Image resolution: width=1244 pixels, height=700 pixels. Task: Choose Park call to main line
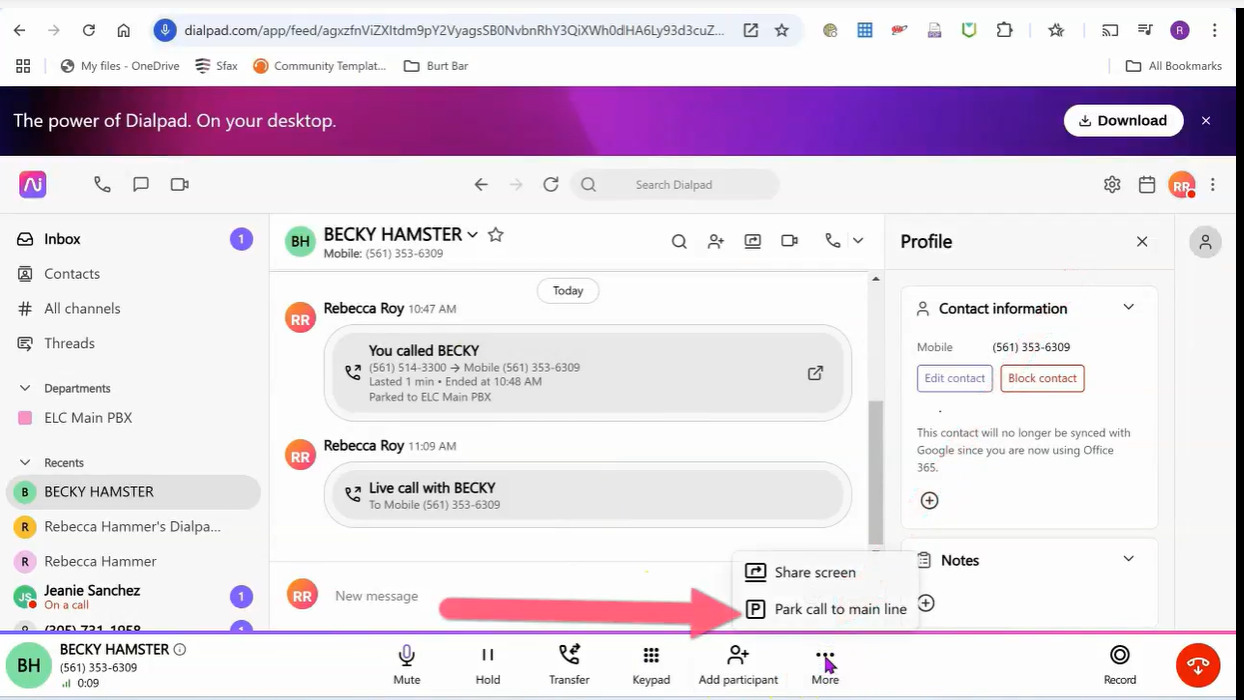point(825,609)
